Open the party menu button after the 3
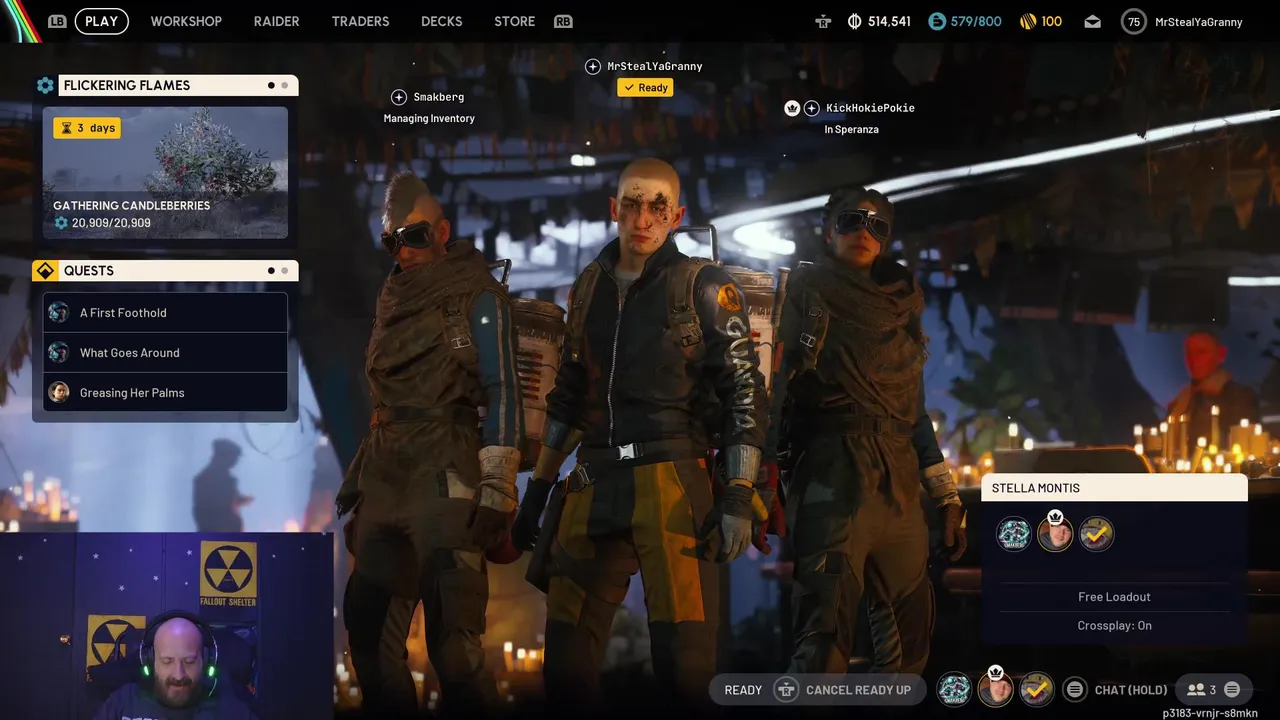This screenshot has width=1280, height=720. [x=1232, y=689]
